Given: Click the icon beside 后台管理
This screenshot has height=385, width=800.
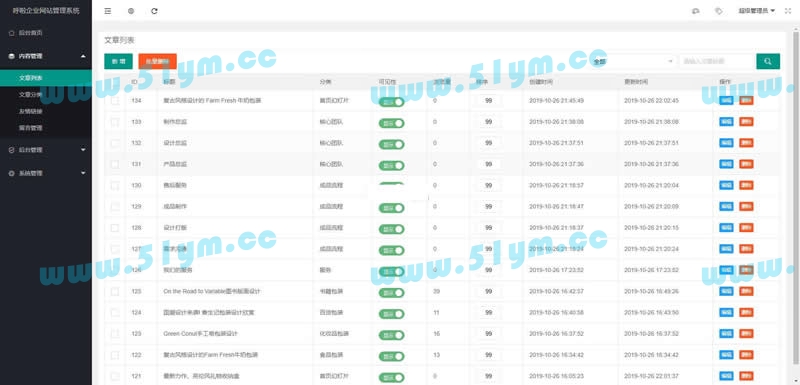Looking at the screenshot, I should click(x=11, y=150).
